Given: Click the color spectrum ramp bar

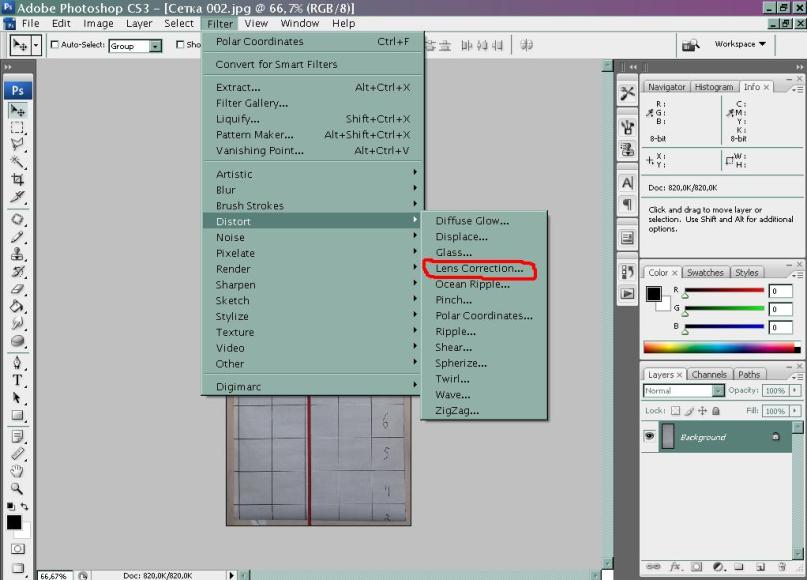Looking at the screenshot, I should [x=722, y=348].
